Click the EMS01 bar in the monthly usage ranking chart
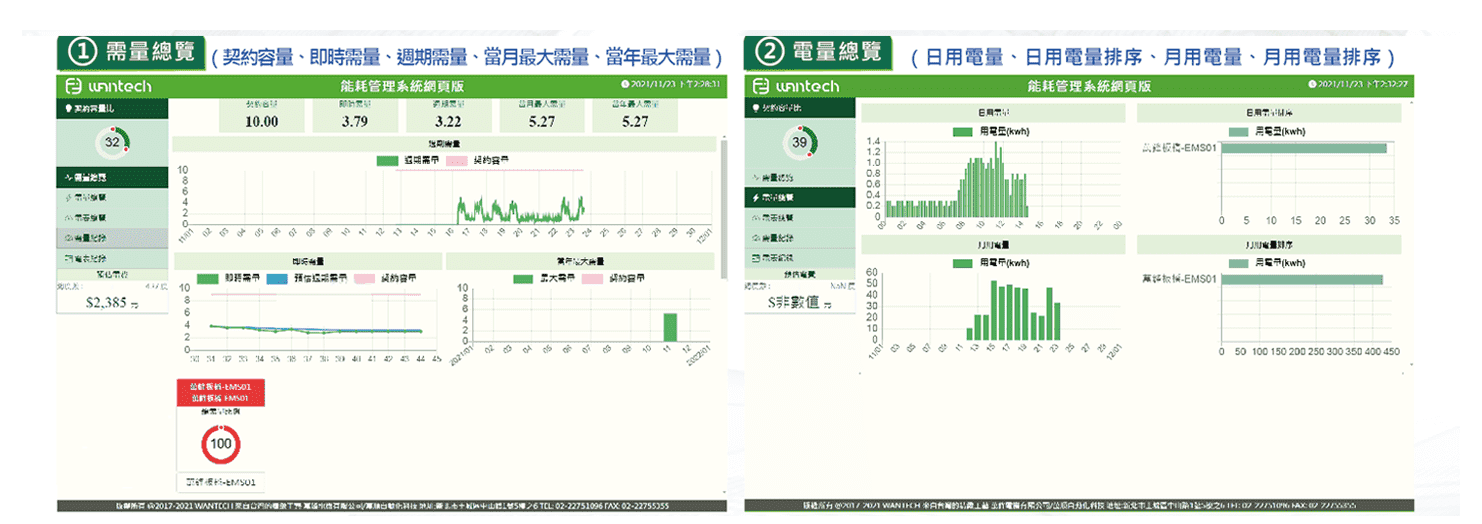Image resolution: width=1482 pixels, height=524 pixels. [1302, 280]
